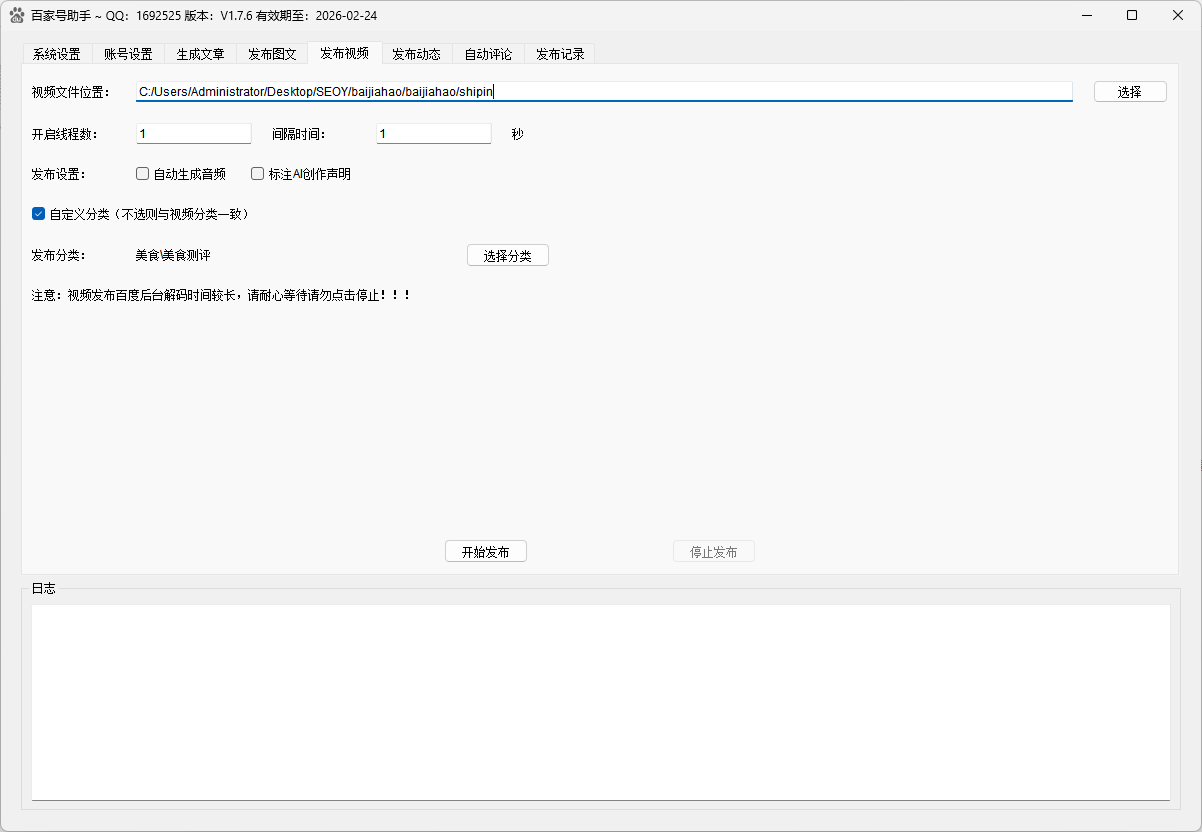This screenshot has width=1202, height=832.
Task: Open the 账号设置 tab
Action: pos(128,54)
